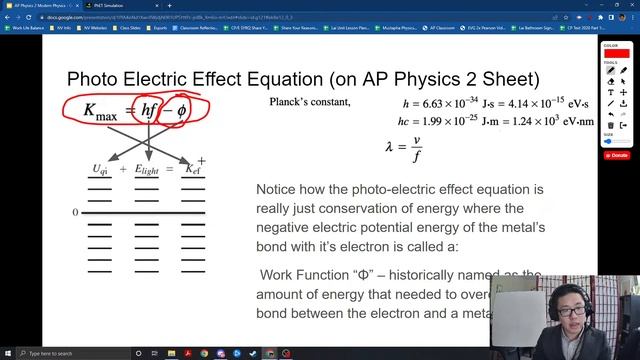Open the Esports bookmark
Screen dimensions: 640x360
coord(157,28)
